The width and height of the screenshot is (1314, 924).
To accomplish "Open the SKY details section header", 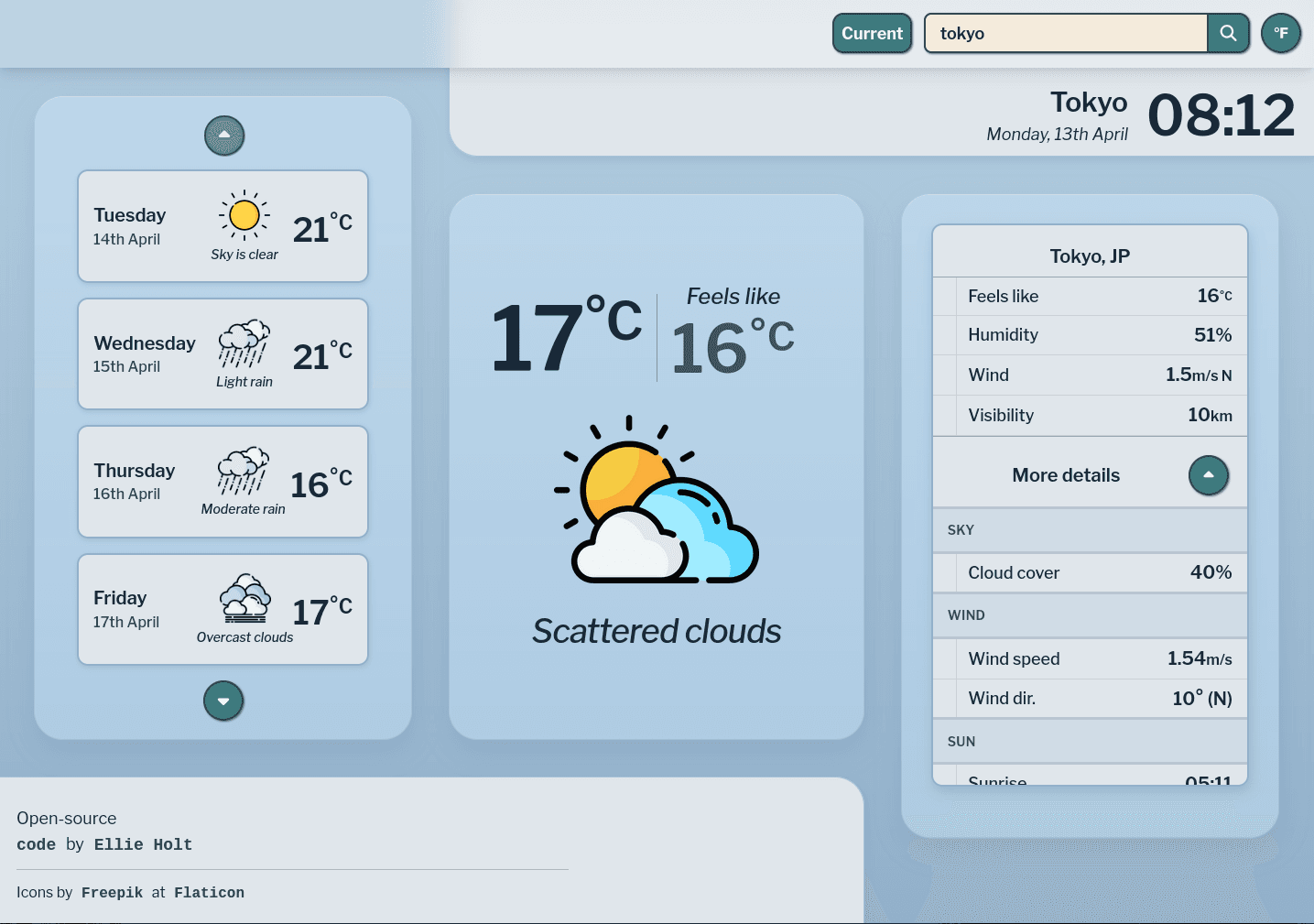I will (1089, 529).
